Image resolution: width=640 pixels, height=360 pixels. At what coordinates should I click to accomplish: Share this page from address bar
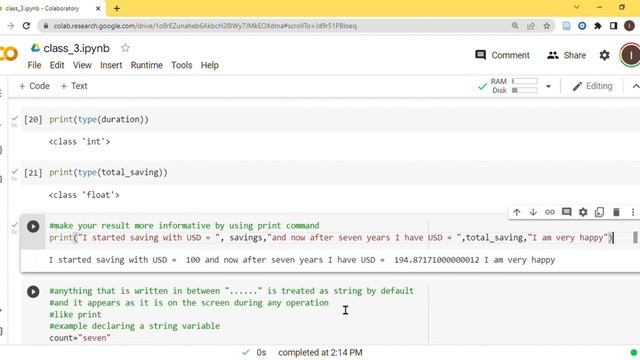(531, 26)
